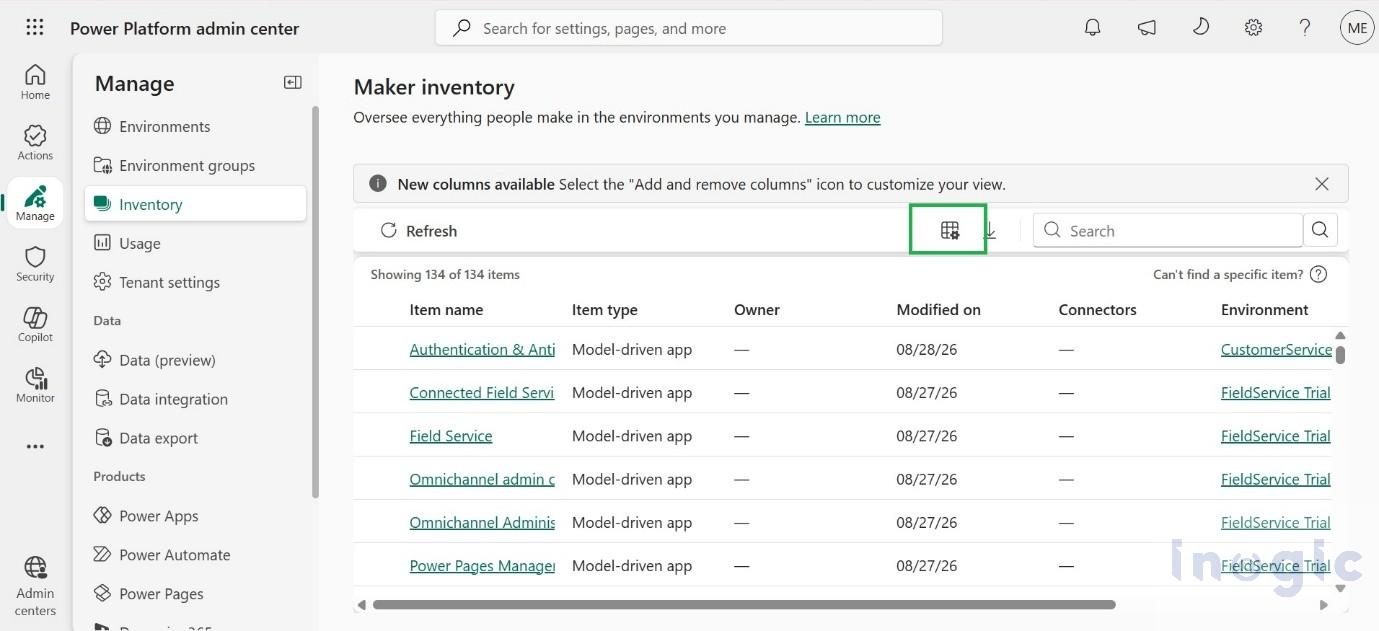Click the Showing 134 of 134 items text
The width and height of the screenshot is (1379, 631).
[x=445, y=274]
